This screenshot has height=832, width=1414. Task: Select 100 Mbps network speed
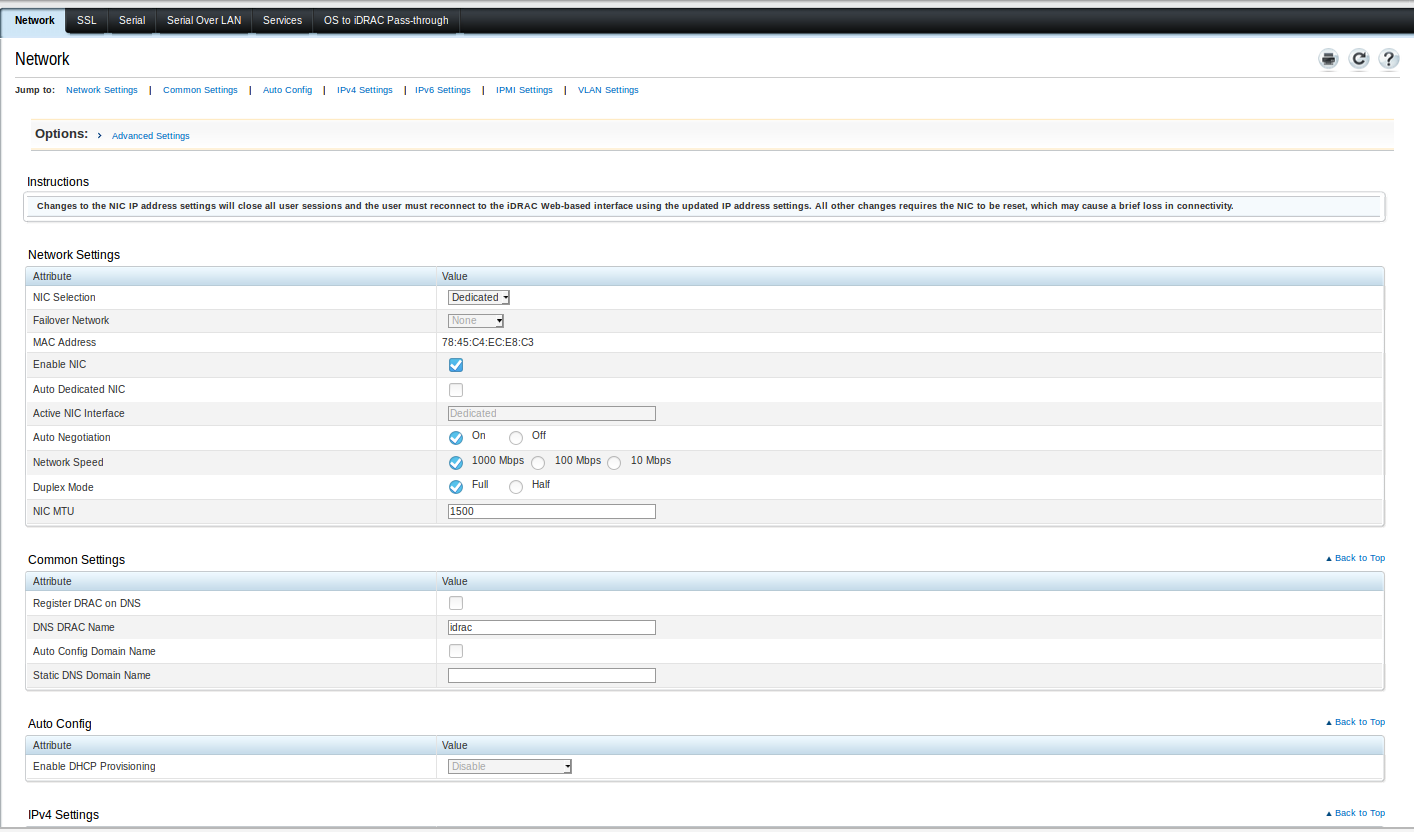(538, 462)
